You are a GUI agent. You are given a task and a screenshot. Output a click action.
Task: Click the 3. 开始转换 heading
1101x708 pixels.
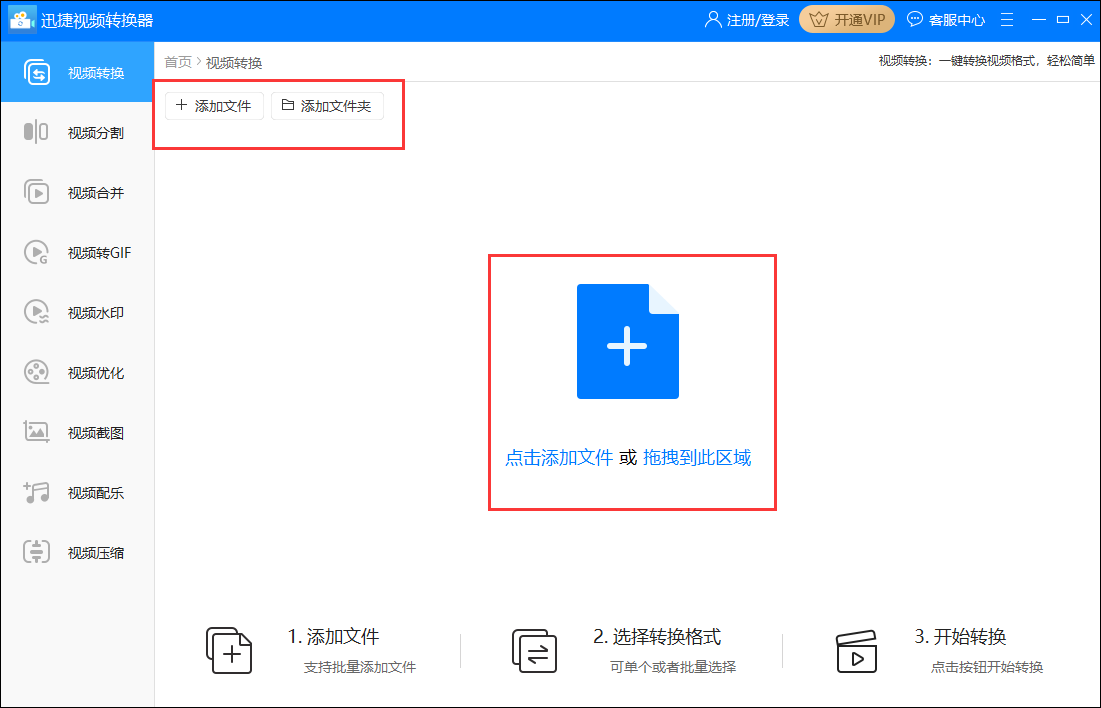[961, 637]
